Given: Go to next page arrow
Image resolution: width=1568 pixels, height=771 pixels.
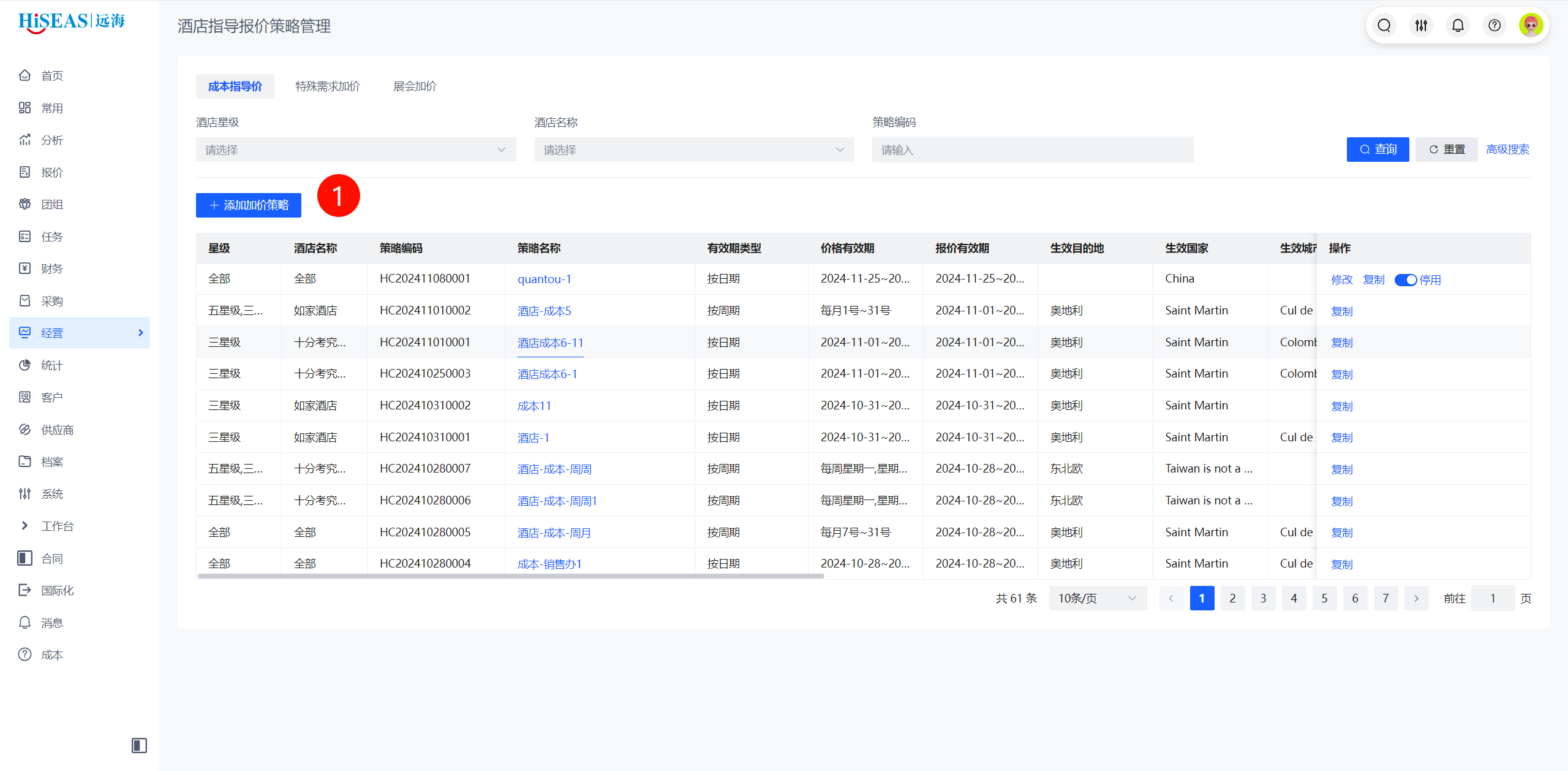Looking at the screenshot, I should tap(1416, 598).
